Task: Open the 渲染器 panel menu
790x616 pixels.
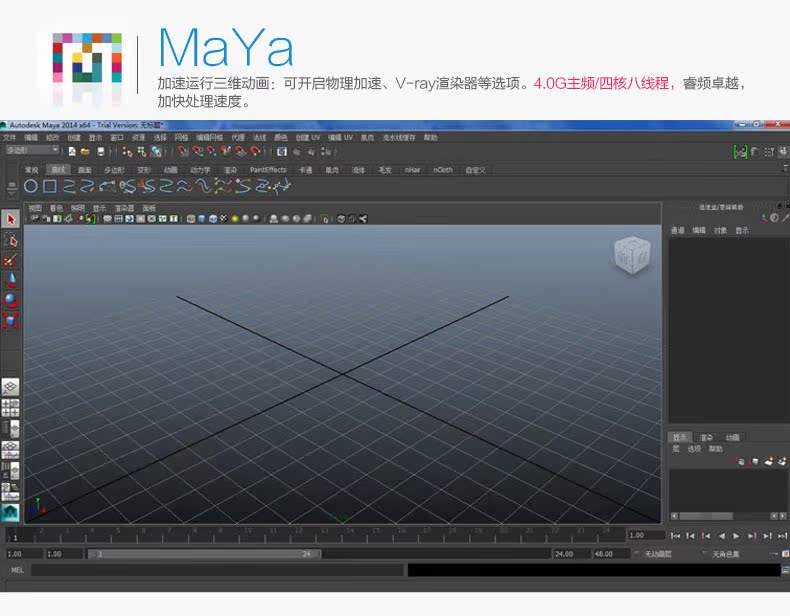Action: 124,208
